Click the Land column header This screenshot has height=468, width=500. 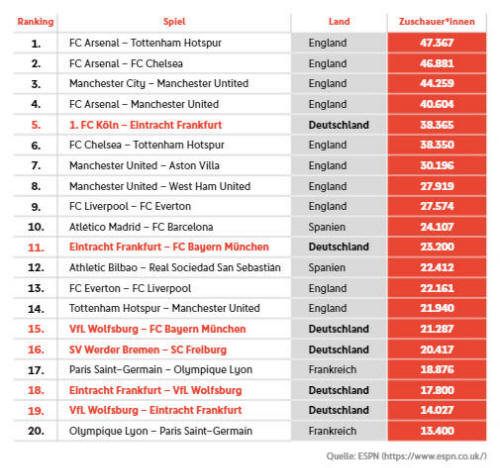[x=339, y=22]
